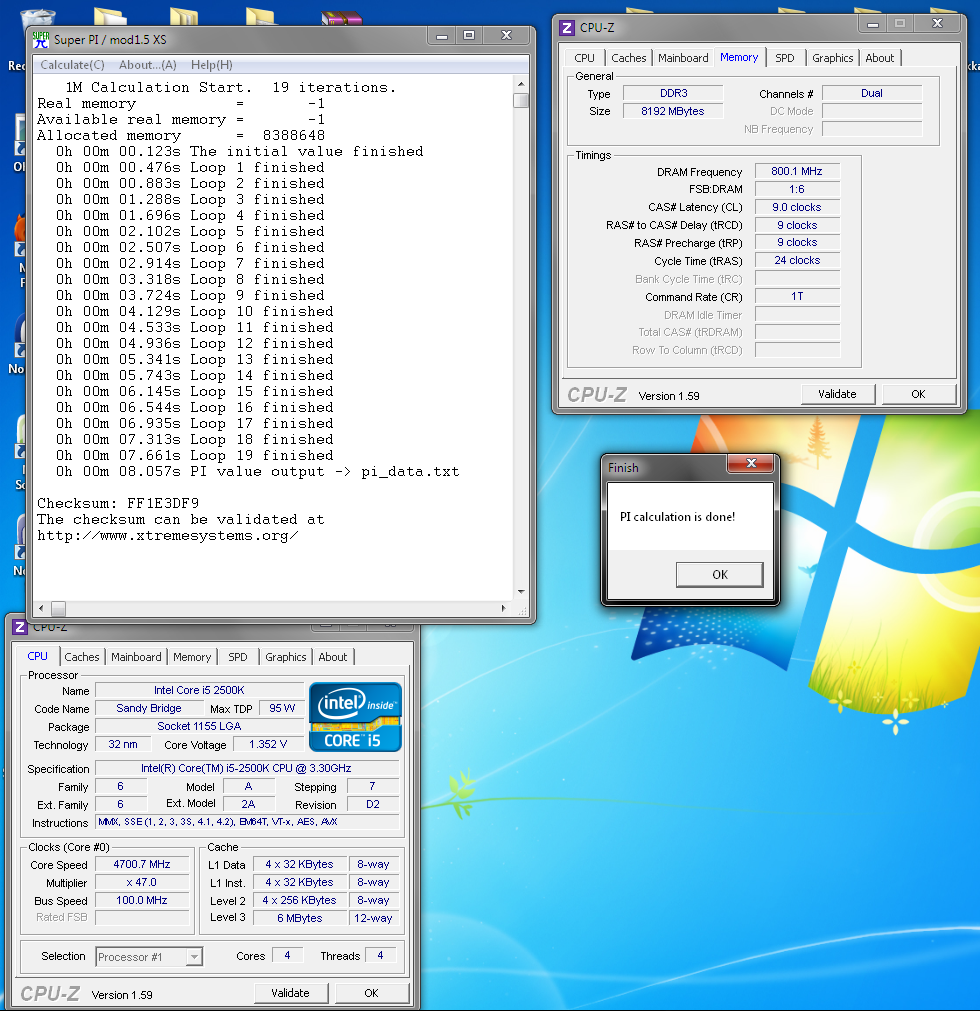
Task: Click the DRAM Frequency value 800.1 MHz
Action: tap(797, 172)
